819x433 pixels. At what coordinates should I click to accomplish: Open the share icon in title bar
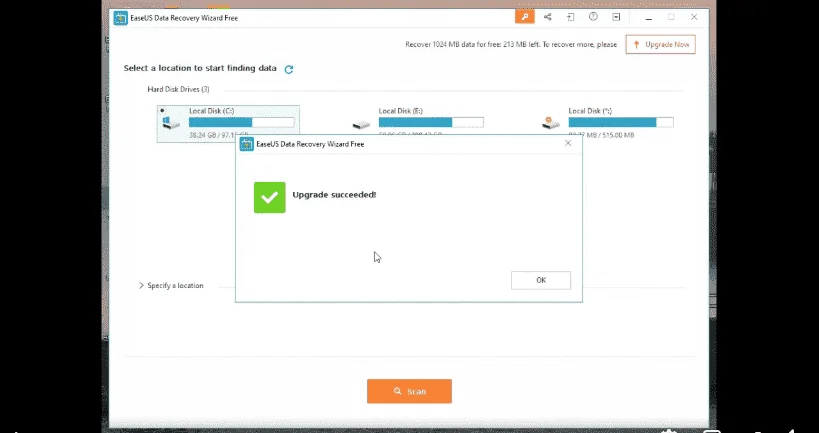[547, 17]
